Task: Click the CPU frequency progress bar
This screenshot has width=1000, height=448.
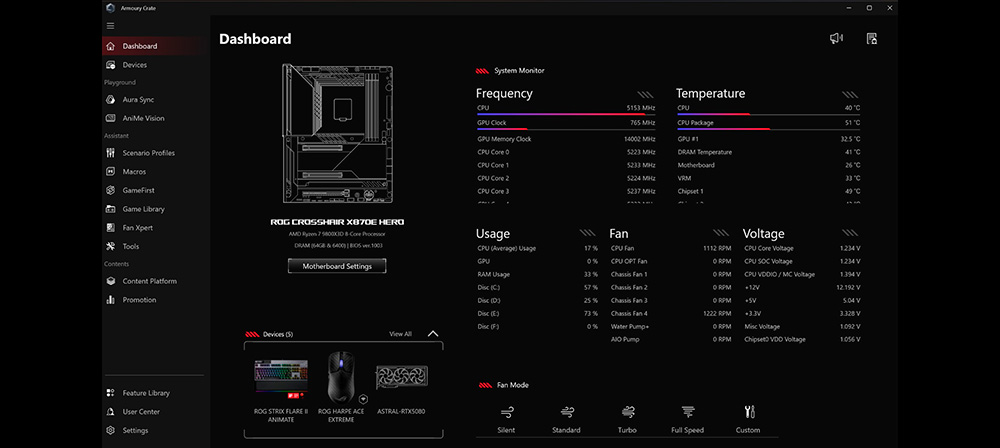Action: [x=566, y=114]
